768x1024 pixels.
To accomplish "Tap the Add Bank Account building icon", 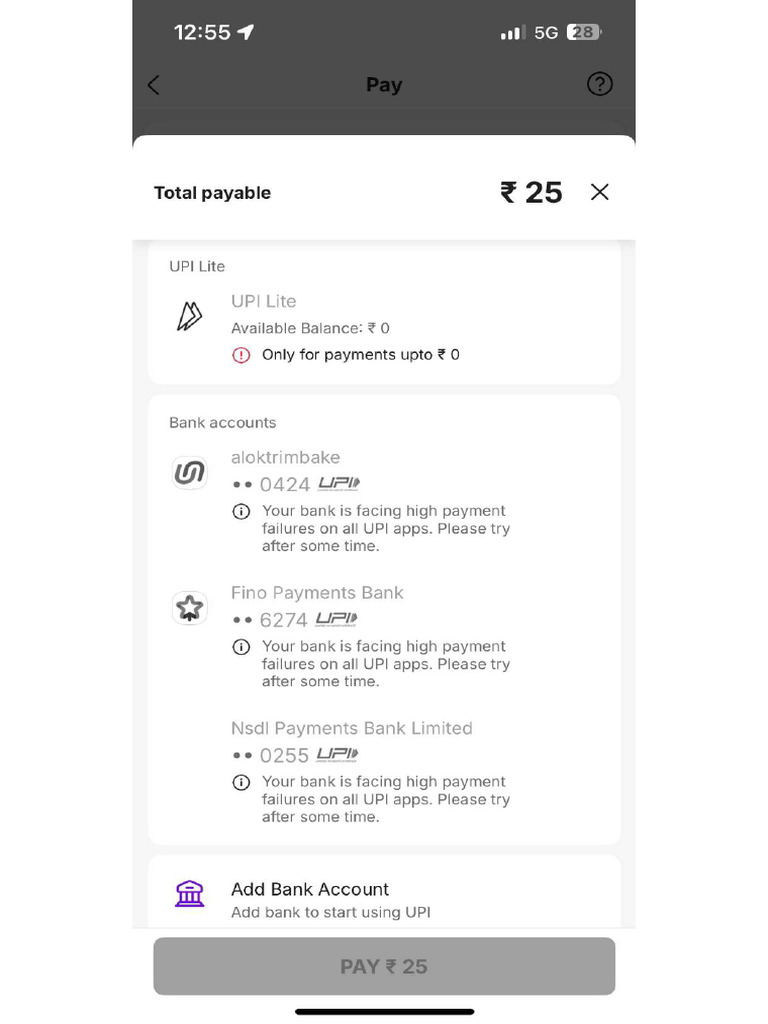I will pos(189,893).
